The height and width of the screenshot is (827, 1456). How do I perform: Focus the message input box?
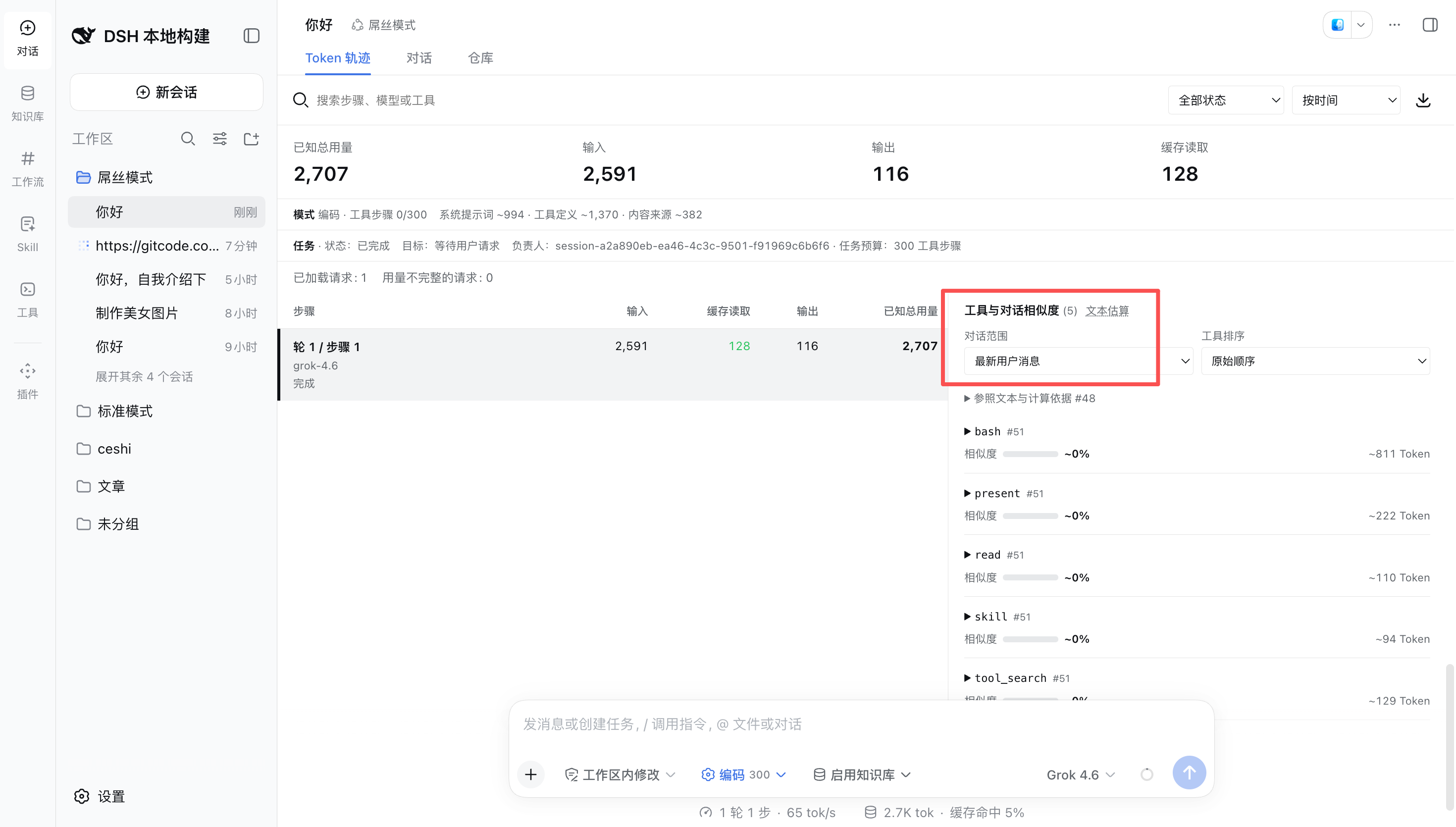coord(861,724)
